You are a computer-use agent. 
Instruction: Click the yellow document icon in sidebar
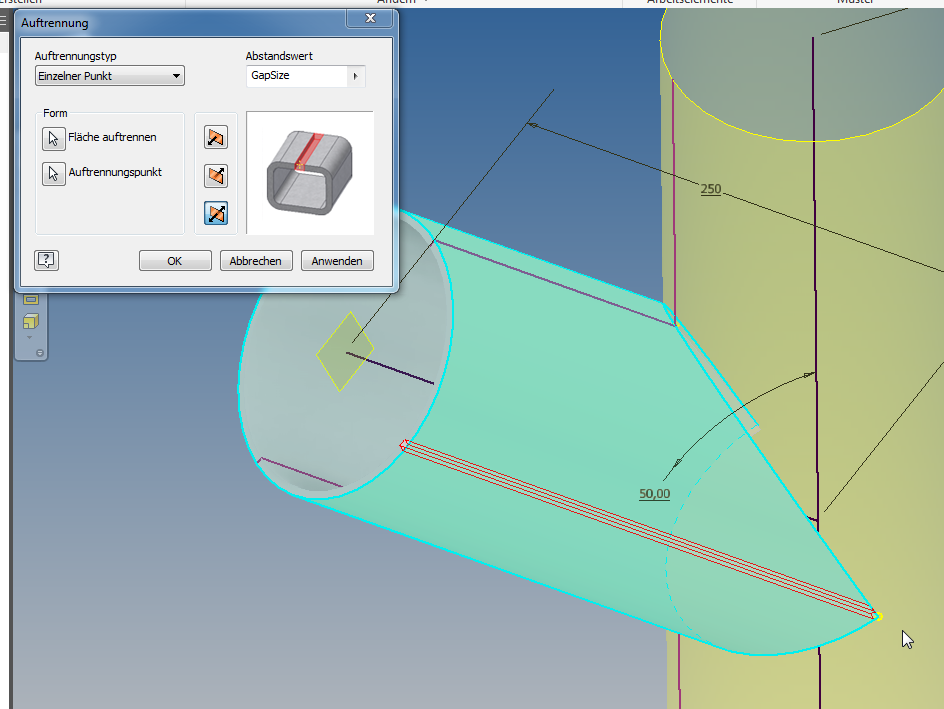[31, 299]
